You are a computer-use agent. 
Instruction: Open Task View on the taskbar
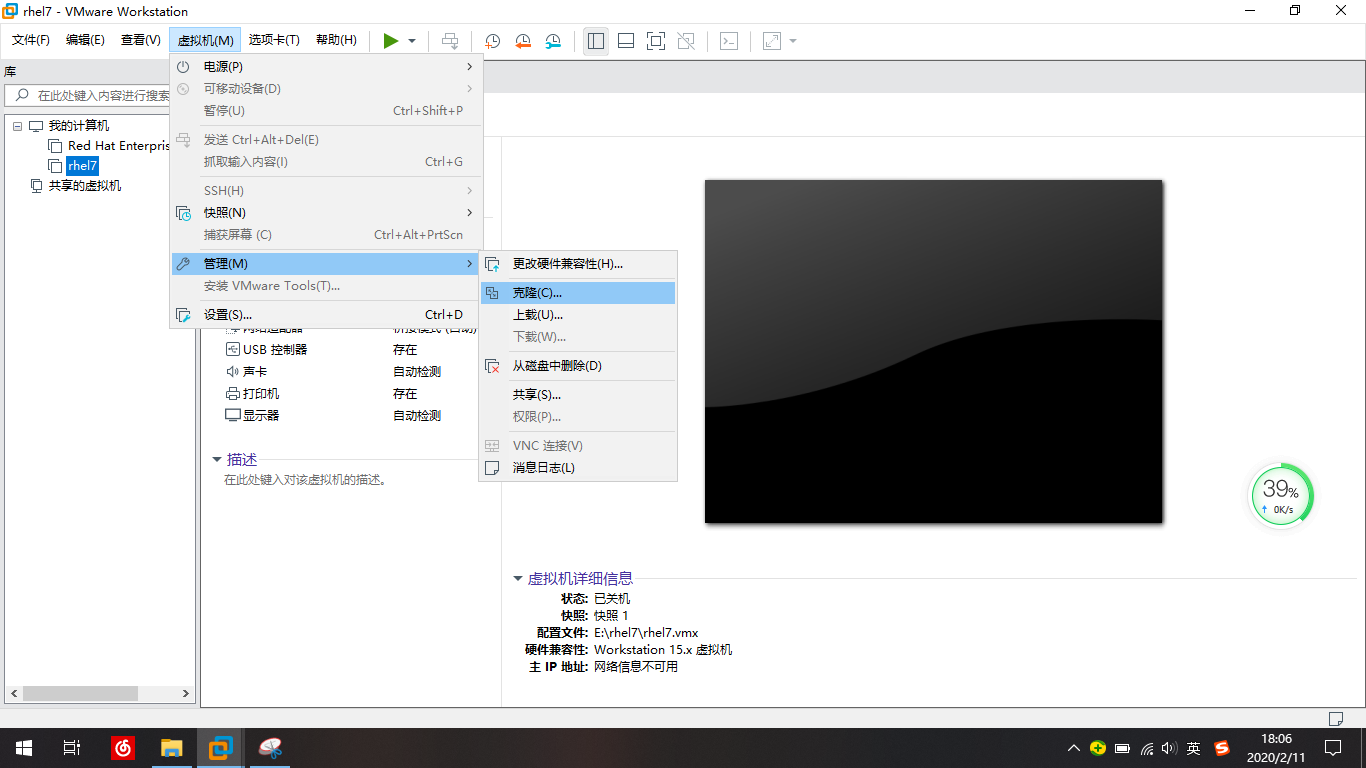point(72,748)
